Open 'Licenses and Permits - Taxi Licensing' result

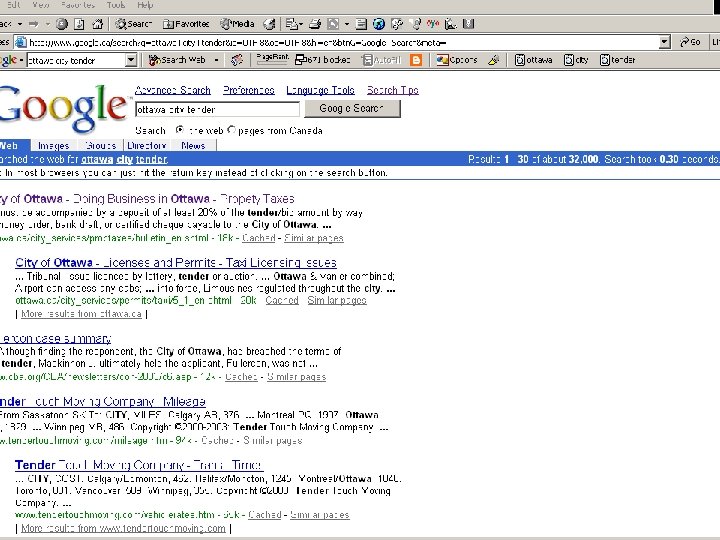[x=176, y=263]
